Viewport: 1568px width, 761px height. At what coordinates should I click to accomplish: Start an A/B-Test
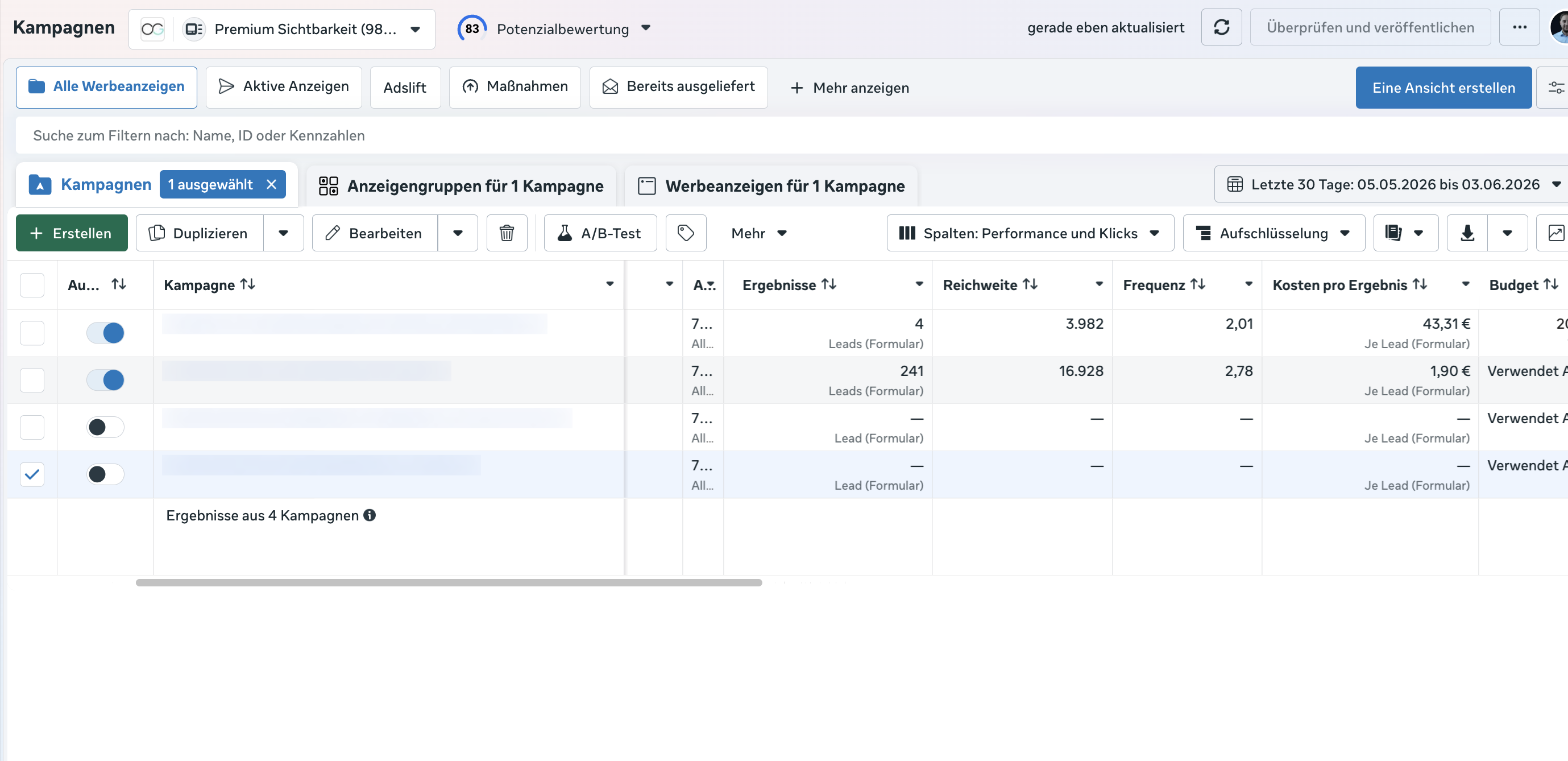[600, 233]
